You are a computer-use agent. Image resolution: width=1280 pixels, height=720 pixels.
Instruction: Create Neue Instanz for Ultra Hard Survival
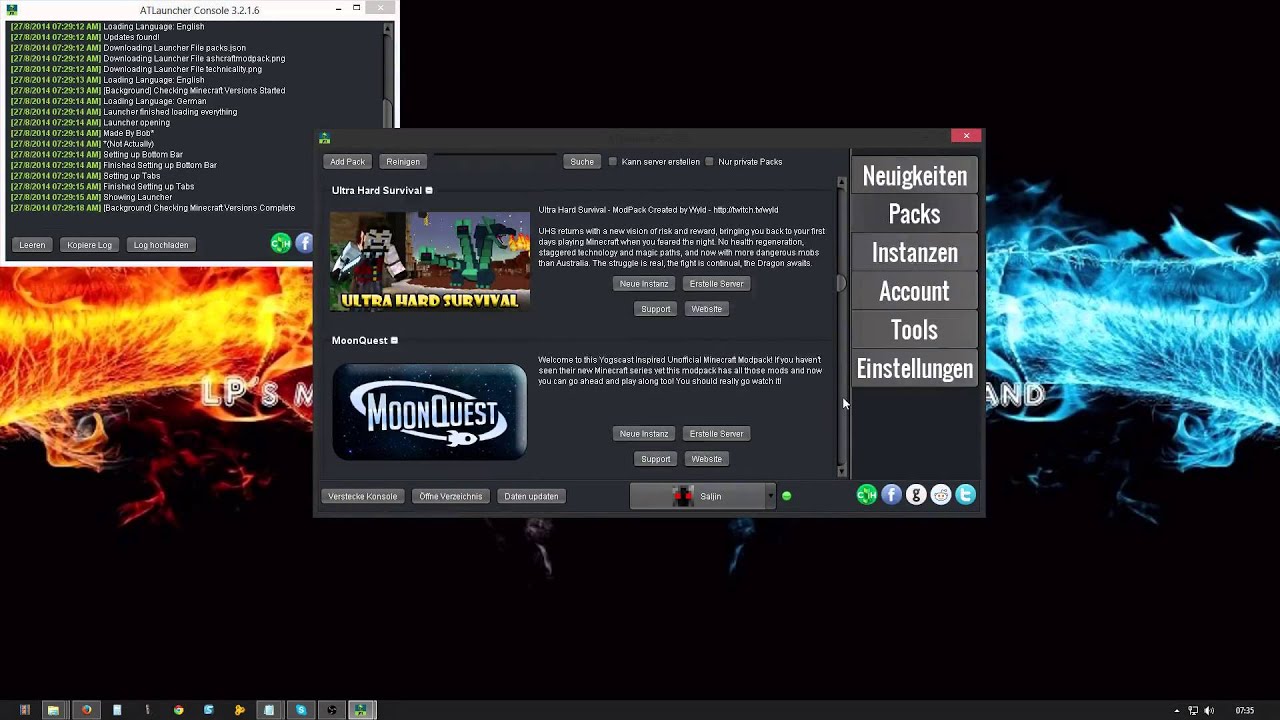pos(644,284)
